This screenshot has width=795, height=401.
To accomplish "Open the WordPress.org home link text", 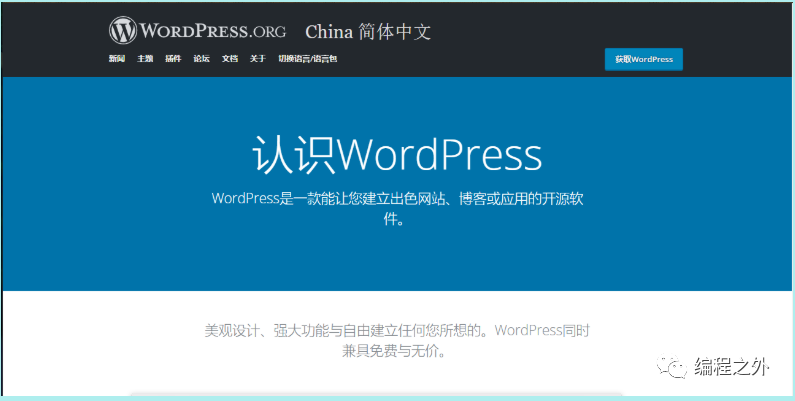I will pyautogui.click(x=212, y=31).
